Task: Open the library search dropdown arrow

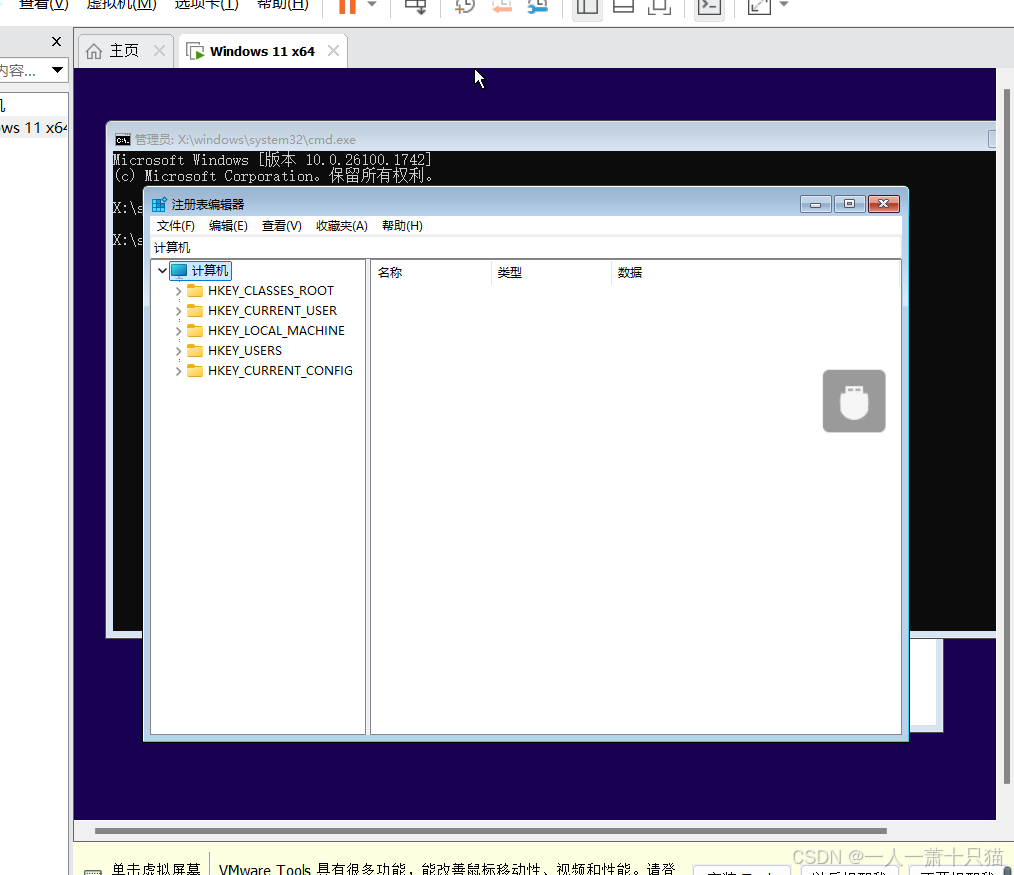Action: point(58,69)
